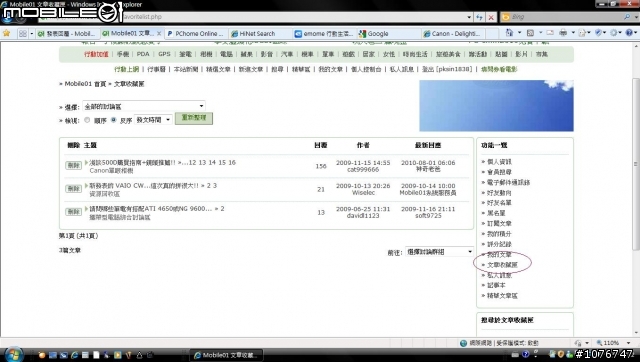This screenshot has width=640, height=362.
Task: Open the 行動加值 red nav item
Action: 96,54
